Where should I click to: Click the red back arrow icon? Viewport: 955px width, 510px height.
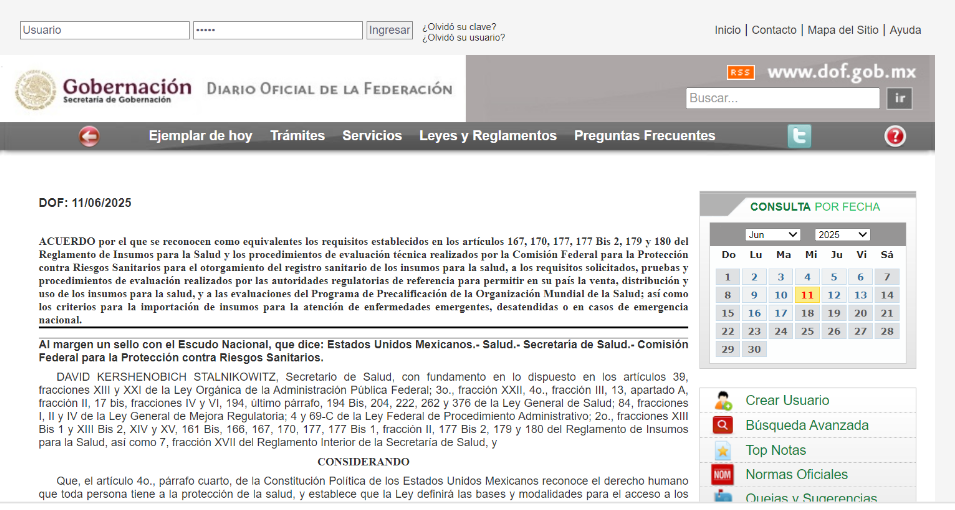tap(89, 136)
